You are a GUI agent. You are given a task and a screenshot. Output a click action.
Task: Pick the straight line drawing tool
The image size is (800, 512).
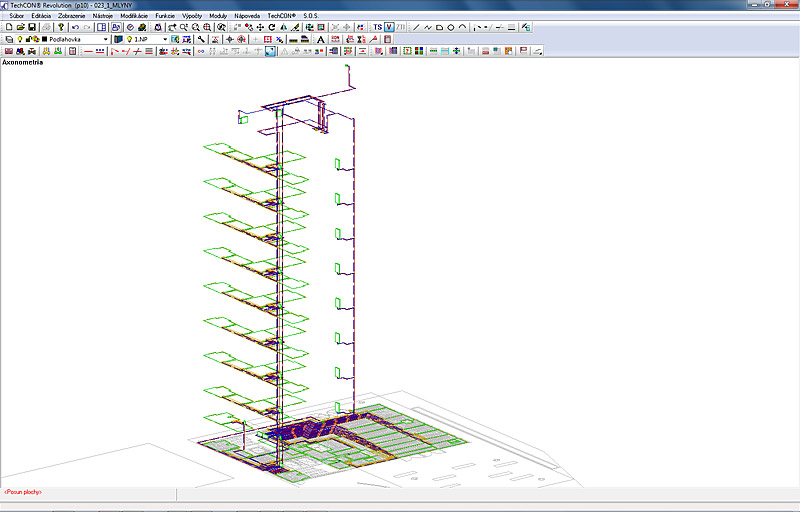point(416,27)
